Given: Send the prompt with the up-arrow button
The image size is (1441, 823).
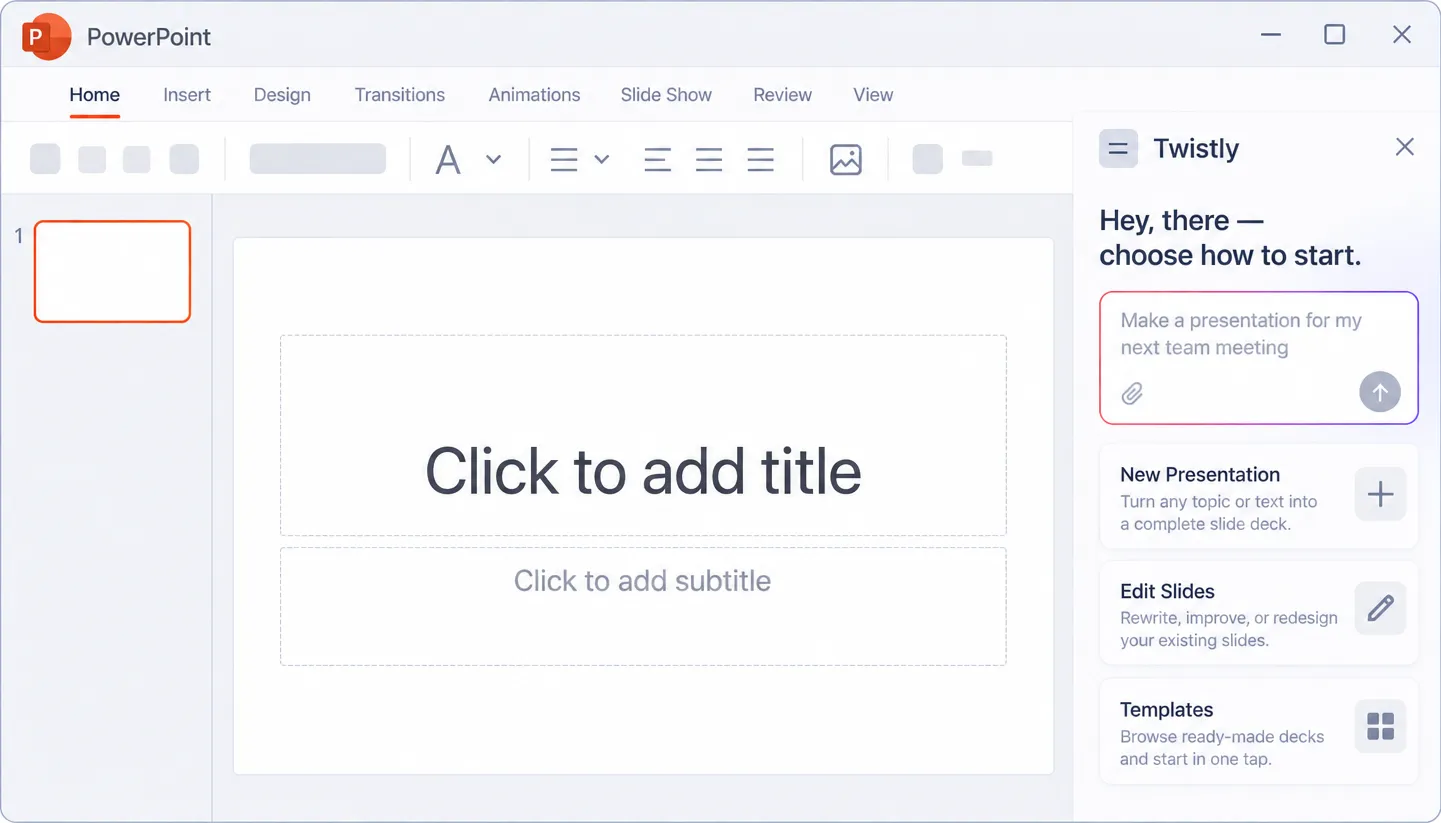Looking at the screenshot, I should point(1380,392).
